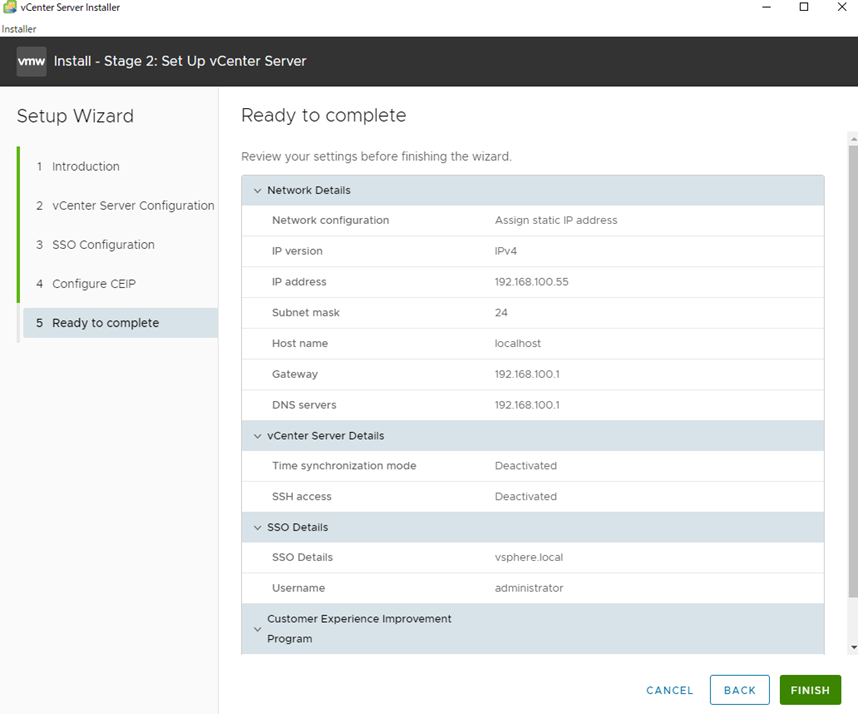Click the FINISH button

coord(810,690)
